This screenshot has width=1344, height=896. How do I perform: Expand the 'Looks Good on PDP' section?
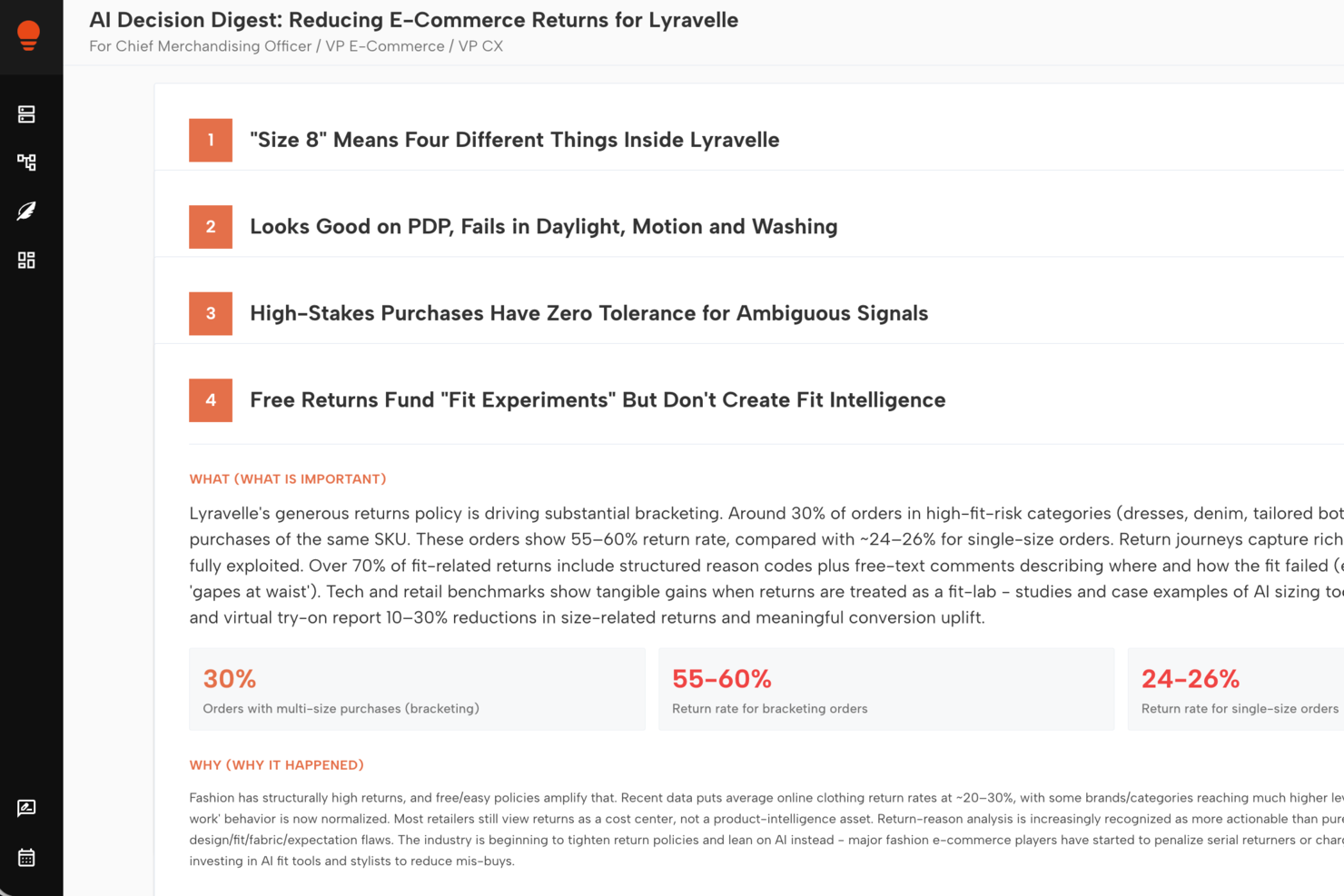click(542, 227)
